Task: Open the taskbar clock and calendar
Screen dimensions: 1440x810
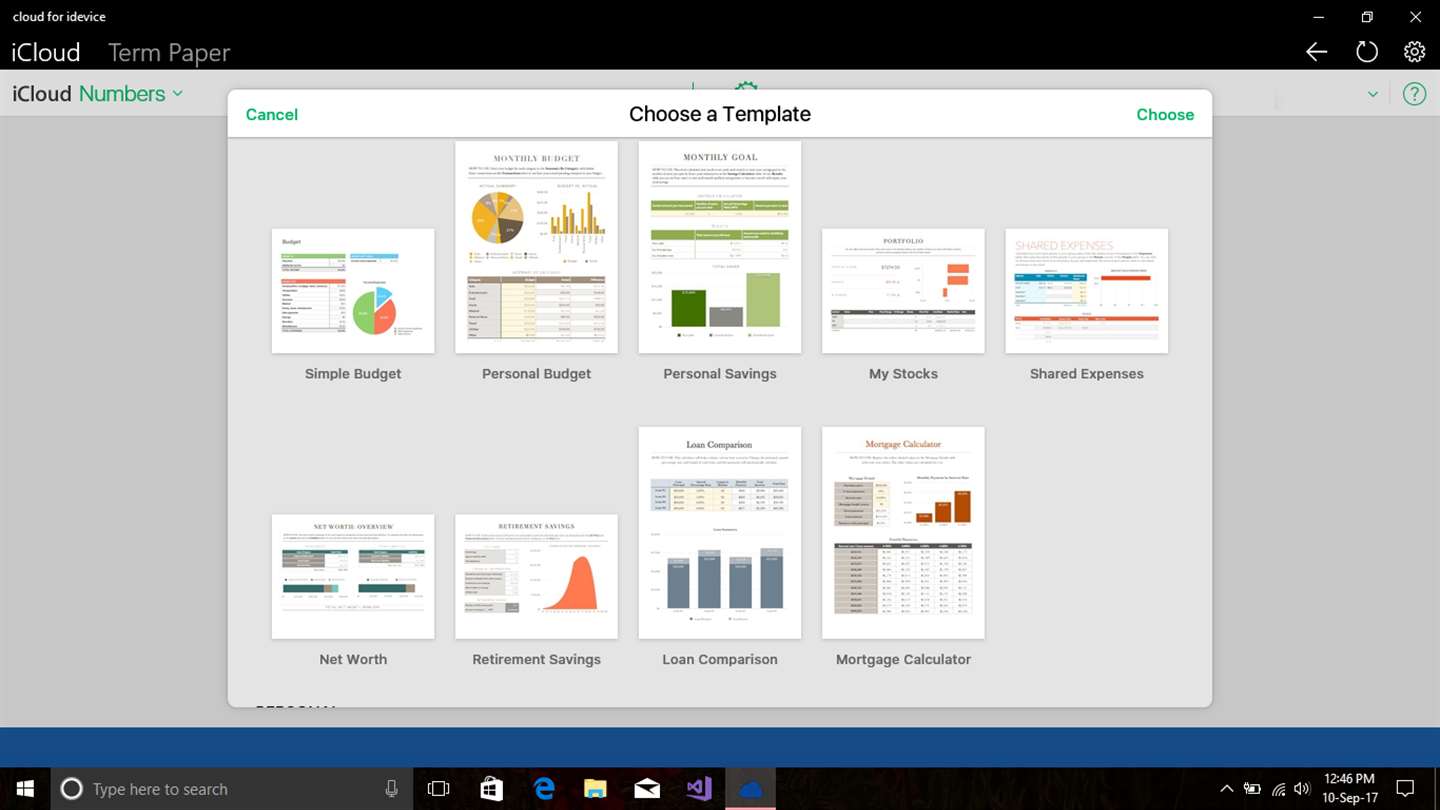Action: 1350,789
